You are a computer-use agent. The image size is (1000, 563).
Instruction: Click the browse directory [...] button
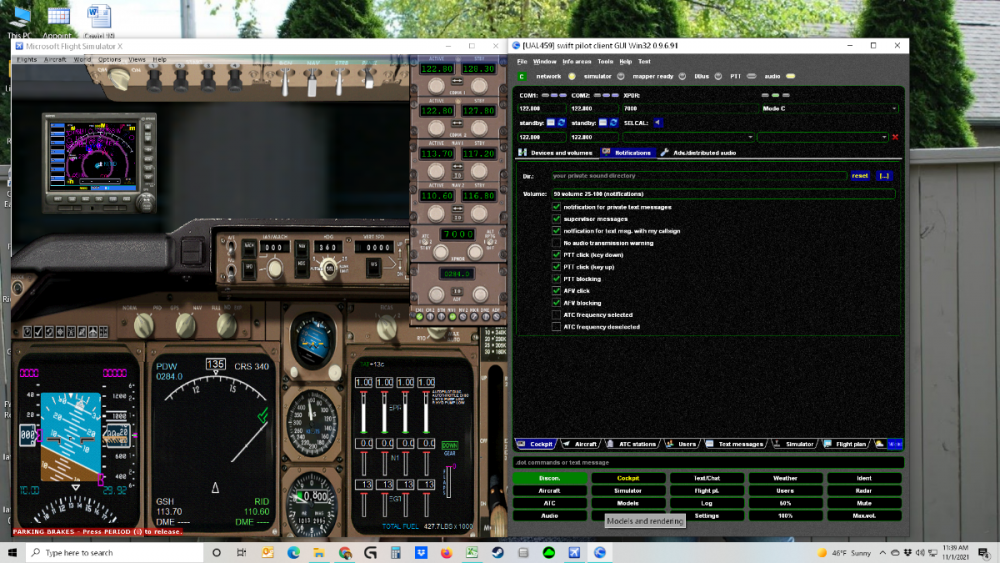pos(884,176)
